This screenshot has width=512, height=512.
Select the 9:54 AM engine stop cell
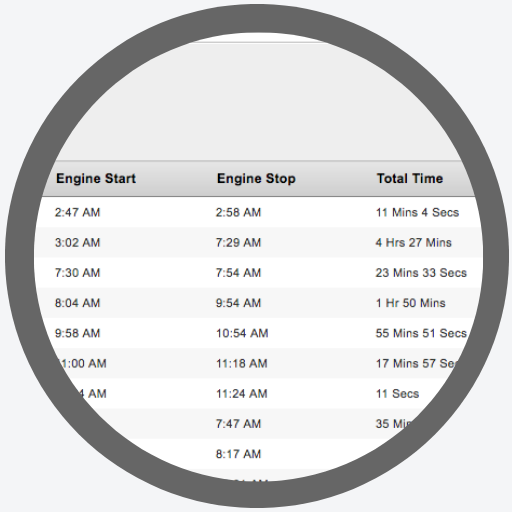(238, 303)
